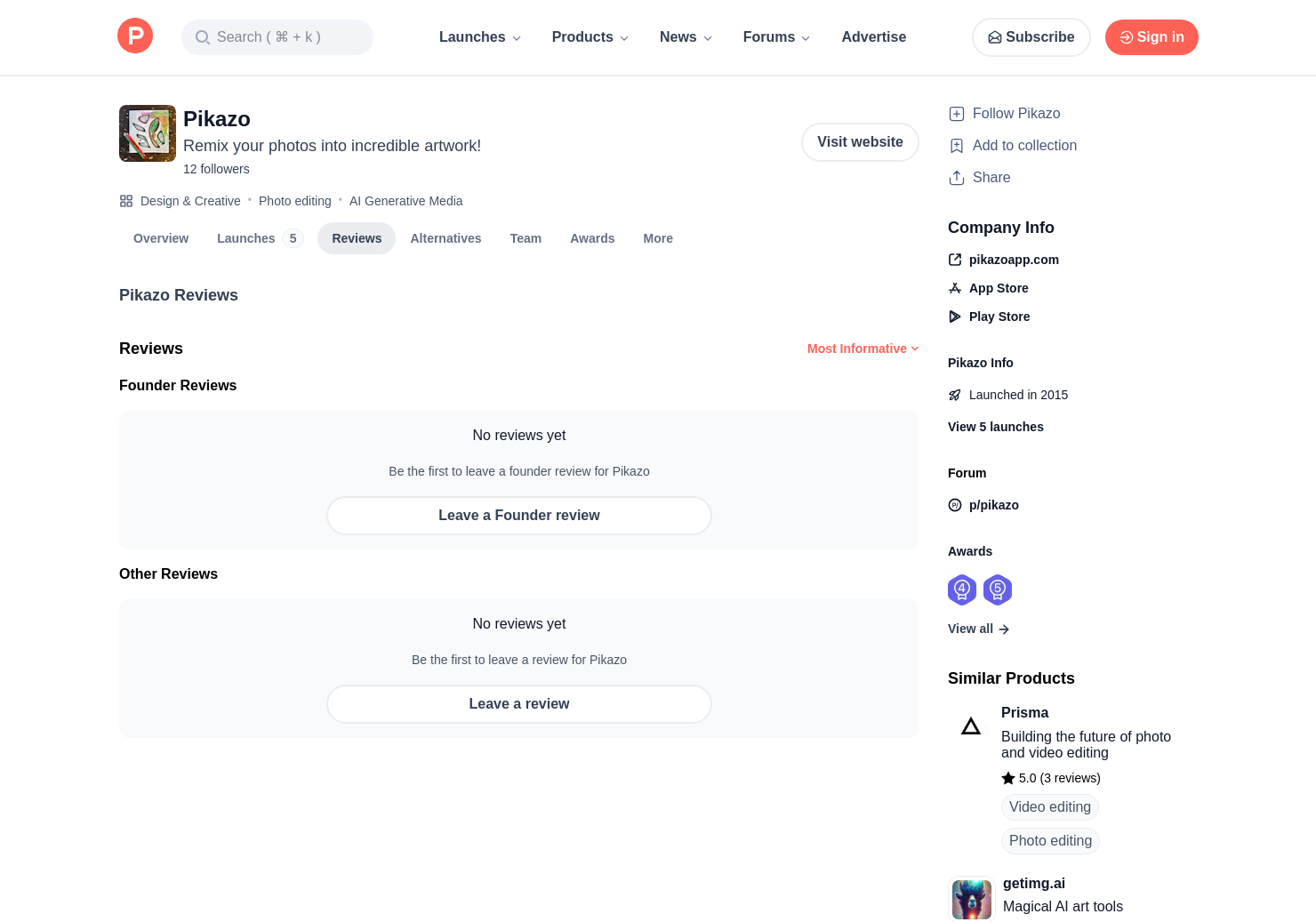Click the second purple award badge
This screenshot has height=922, width=1316.
point(998,589)
